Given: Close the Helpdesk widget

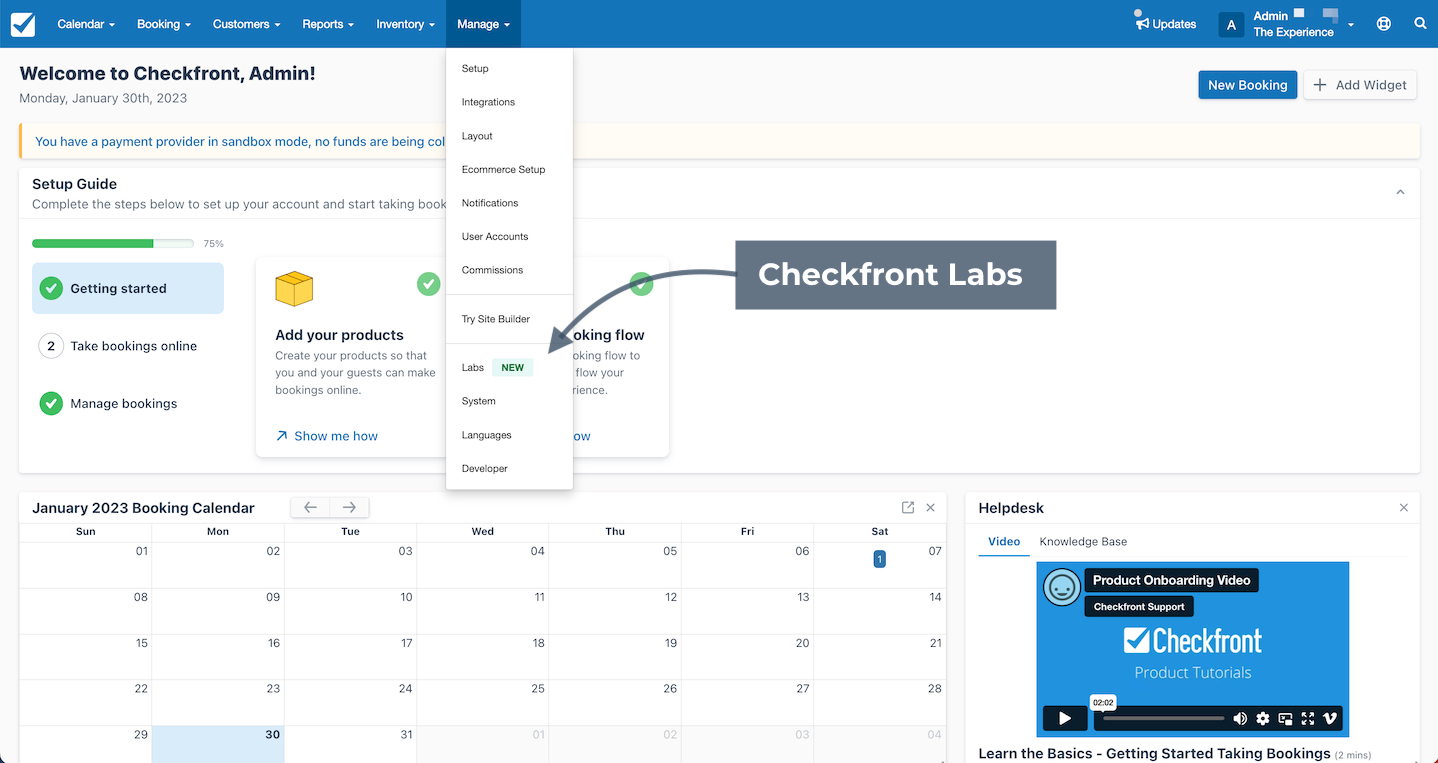Looking at the screenshot, I should pyautogui.click(x=1404, y=508).
